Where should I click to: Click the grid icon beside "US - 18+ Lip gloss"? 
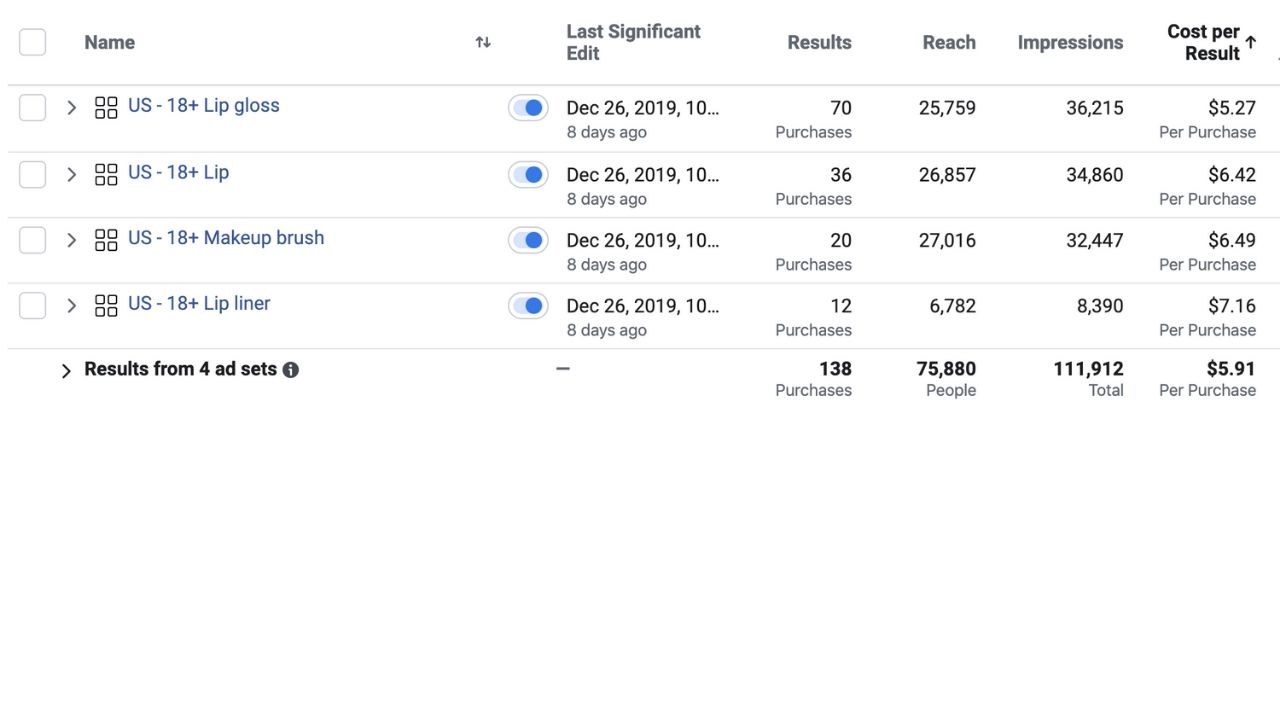pyautogui.click(x=106, y=107)
